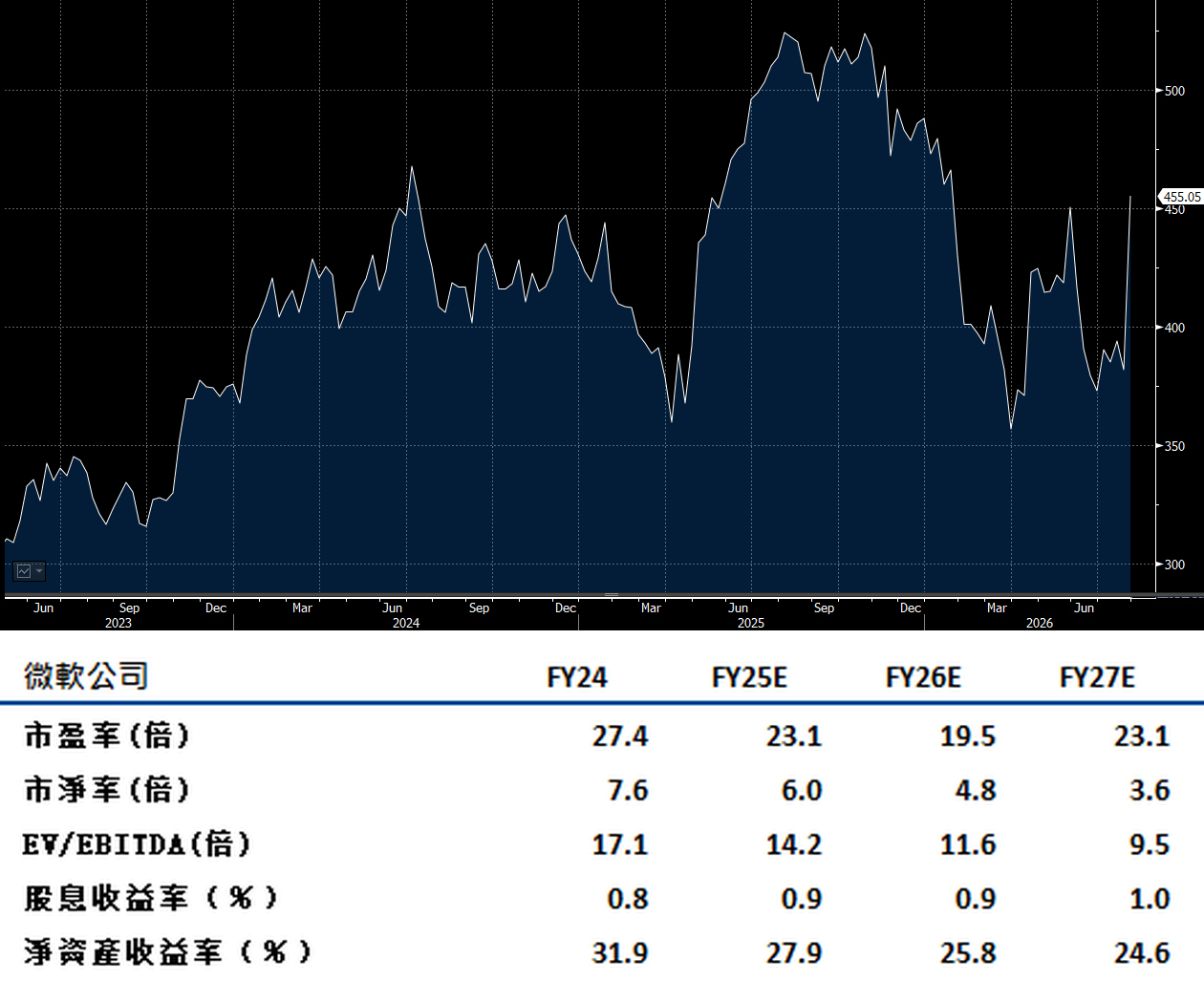Click the 淨資產收益率(%) row label
Viewport: 1204px width, 981px height.
[168, 952]
